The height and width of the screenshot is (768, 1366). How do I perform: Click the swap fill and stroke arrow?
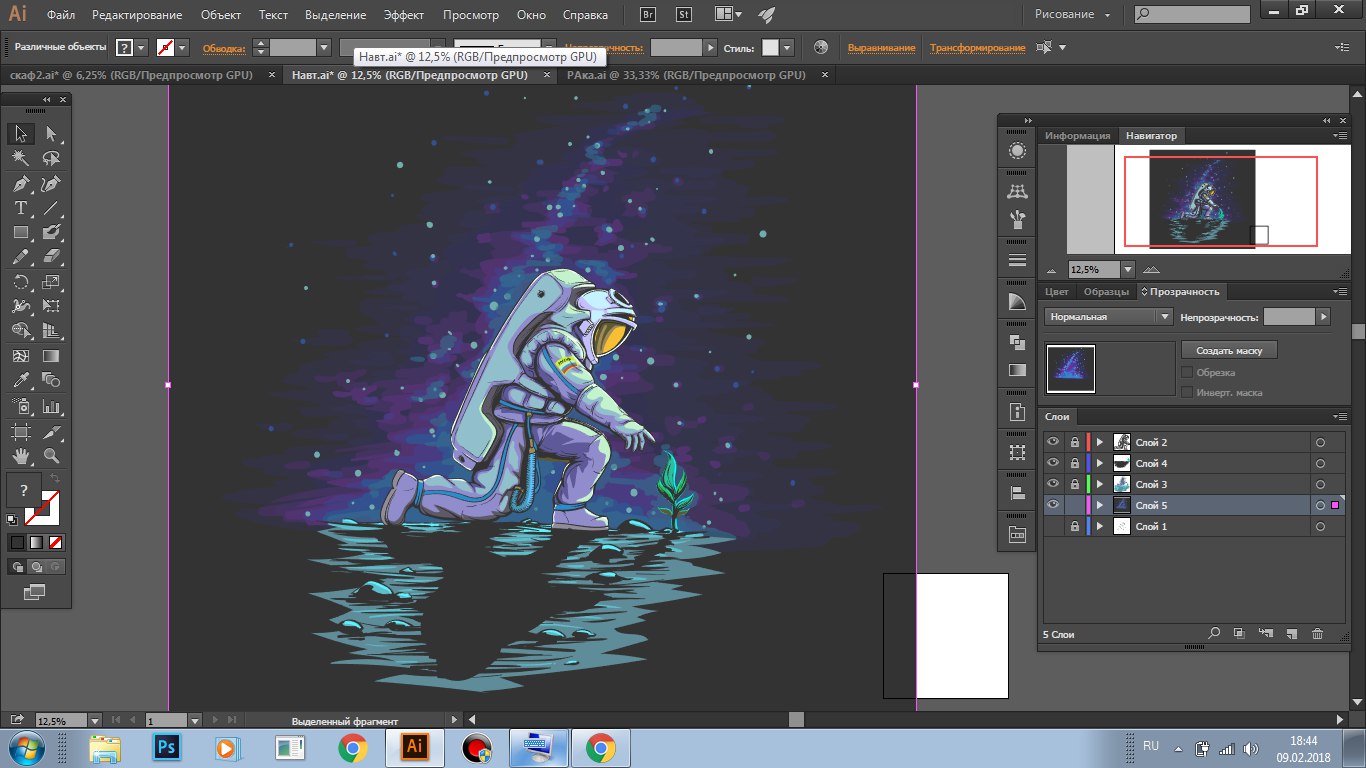coord(56,479)
